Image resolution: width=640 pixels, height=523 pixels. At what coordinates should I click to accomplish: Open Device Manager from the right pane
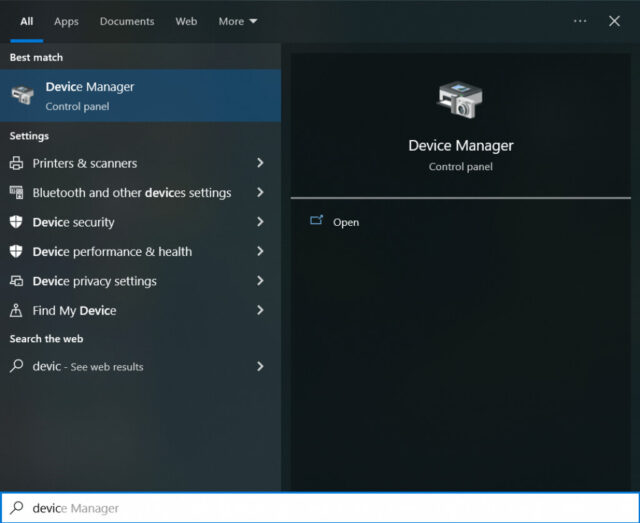point(345,222)
